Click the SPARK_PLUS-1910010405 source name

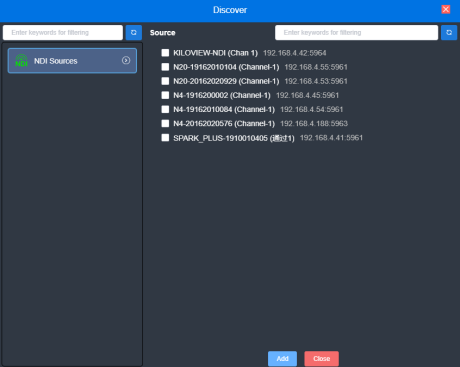[x=234, y=138]
